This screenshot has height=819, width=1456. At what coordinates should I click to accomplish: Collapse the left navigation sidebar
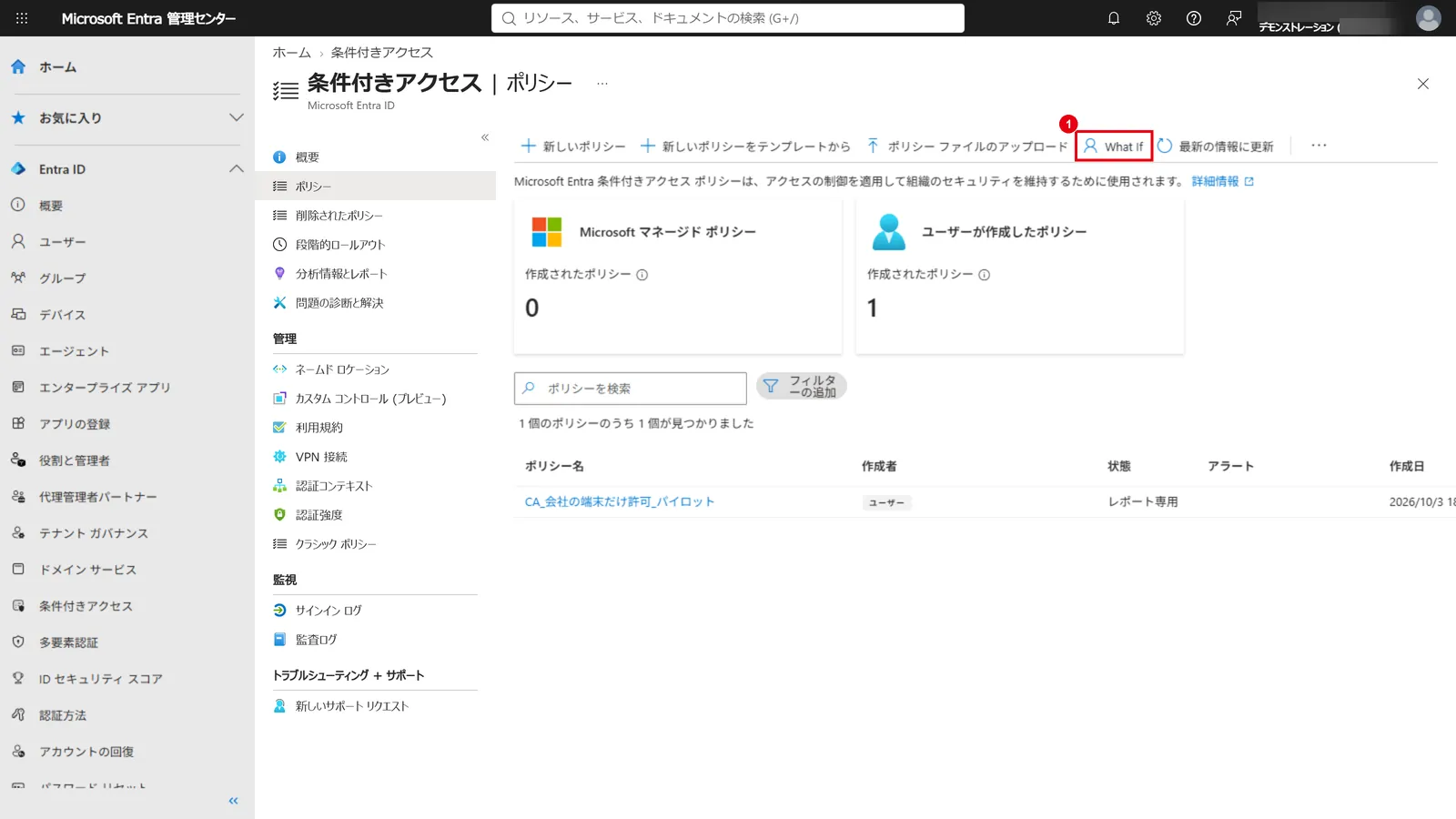click(234, 801)
